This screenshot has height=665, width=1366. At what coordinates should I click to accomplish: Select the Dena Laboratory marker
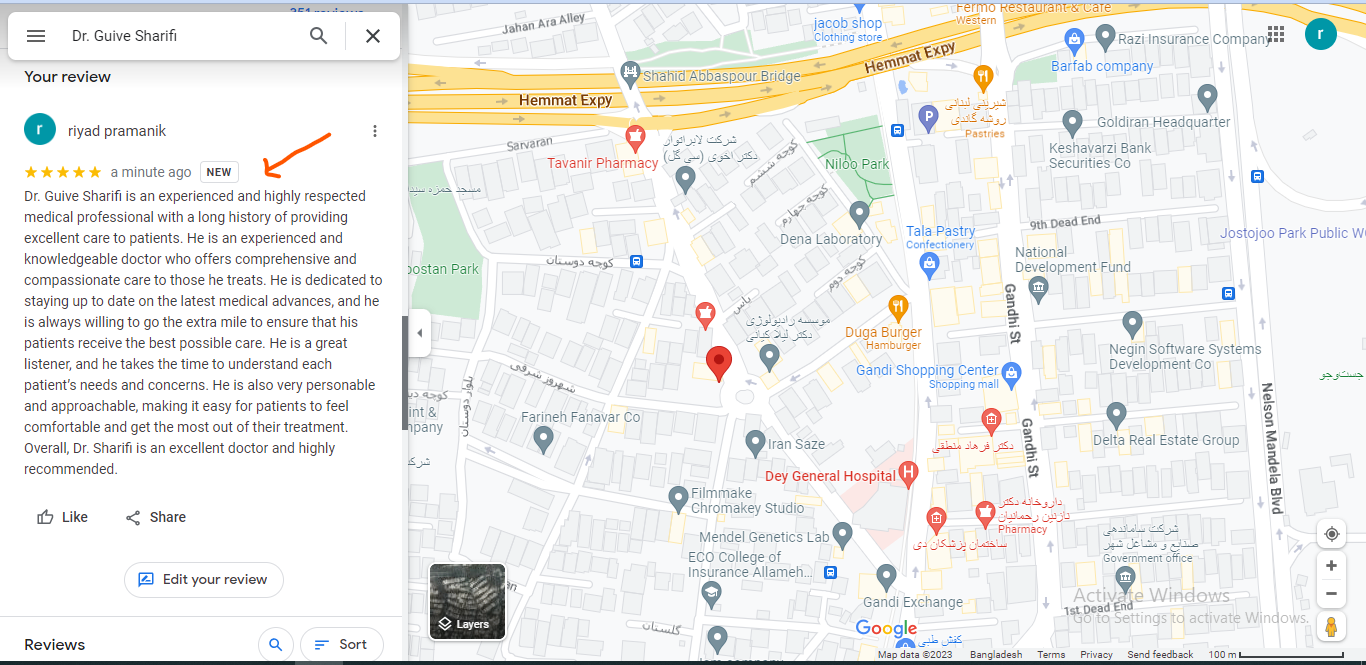859,212
